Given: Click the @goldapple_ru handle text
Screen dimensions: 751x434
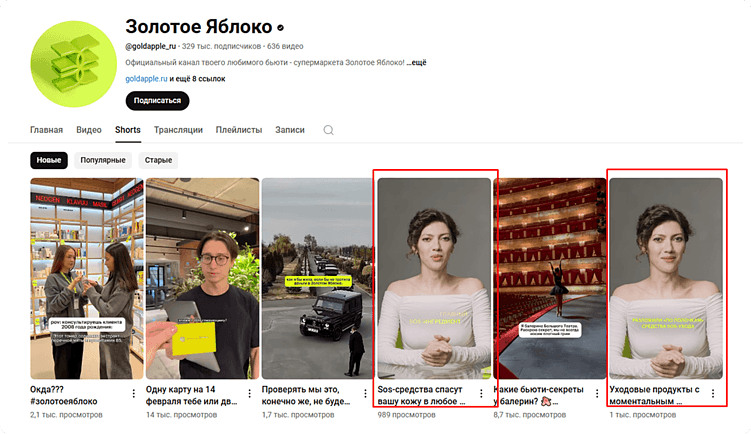Looking at the screenshot, I should [151, 46].
